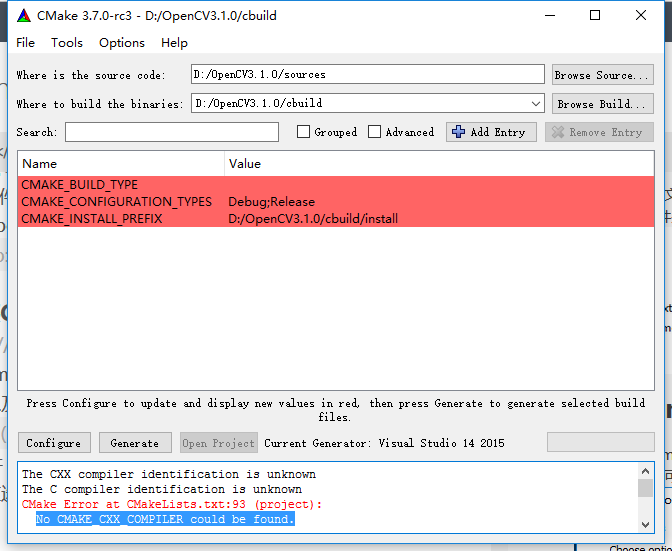
Task: Sort by the Name column header
Action: (x=121, y=164)
